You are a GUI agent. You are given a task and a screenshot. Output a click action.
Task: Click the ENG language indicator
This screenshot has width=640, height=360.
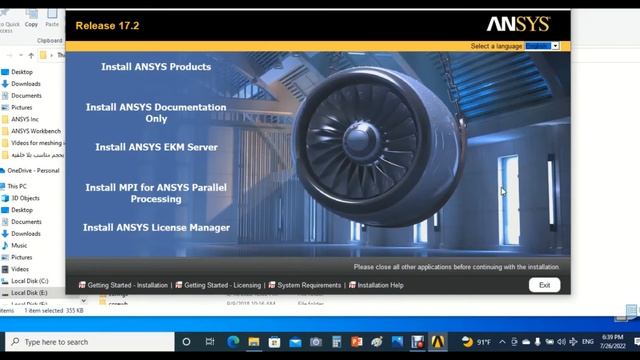tap(588, 342)
